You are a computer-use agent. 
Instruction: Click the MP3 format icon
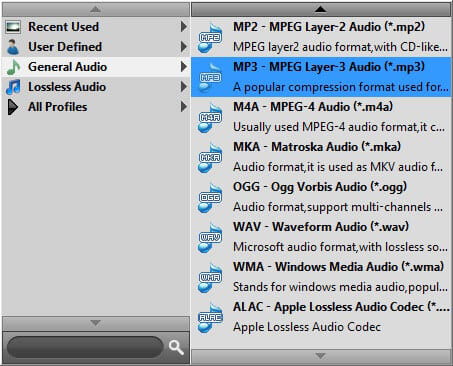[x=210, y=78]
